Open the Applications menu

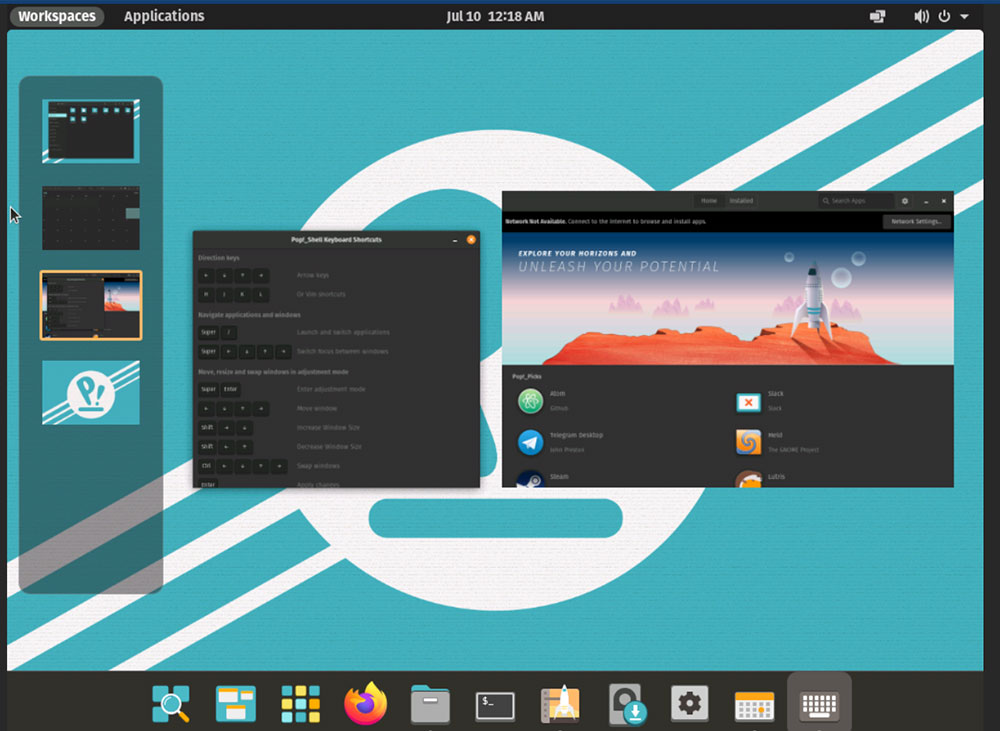pos(164,15)
